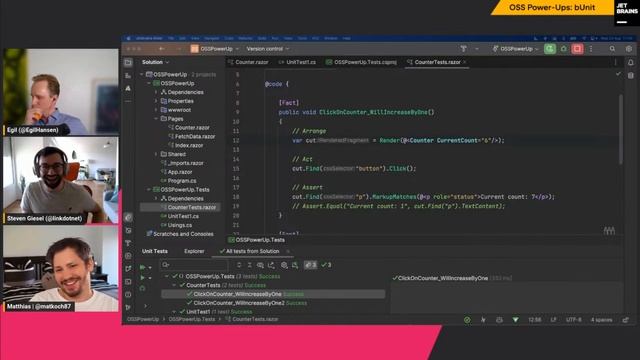
Task: Click the search magnifier icon in Rider toolbar
Action: click(612, 49)
